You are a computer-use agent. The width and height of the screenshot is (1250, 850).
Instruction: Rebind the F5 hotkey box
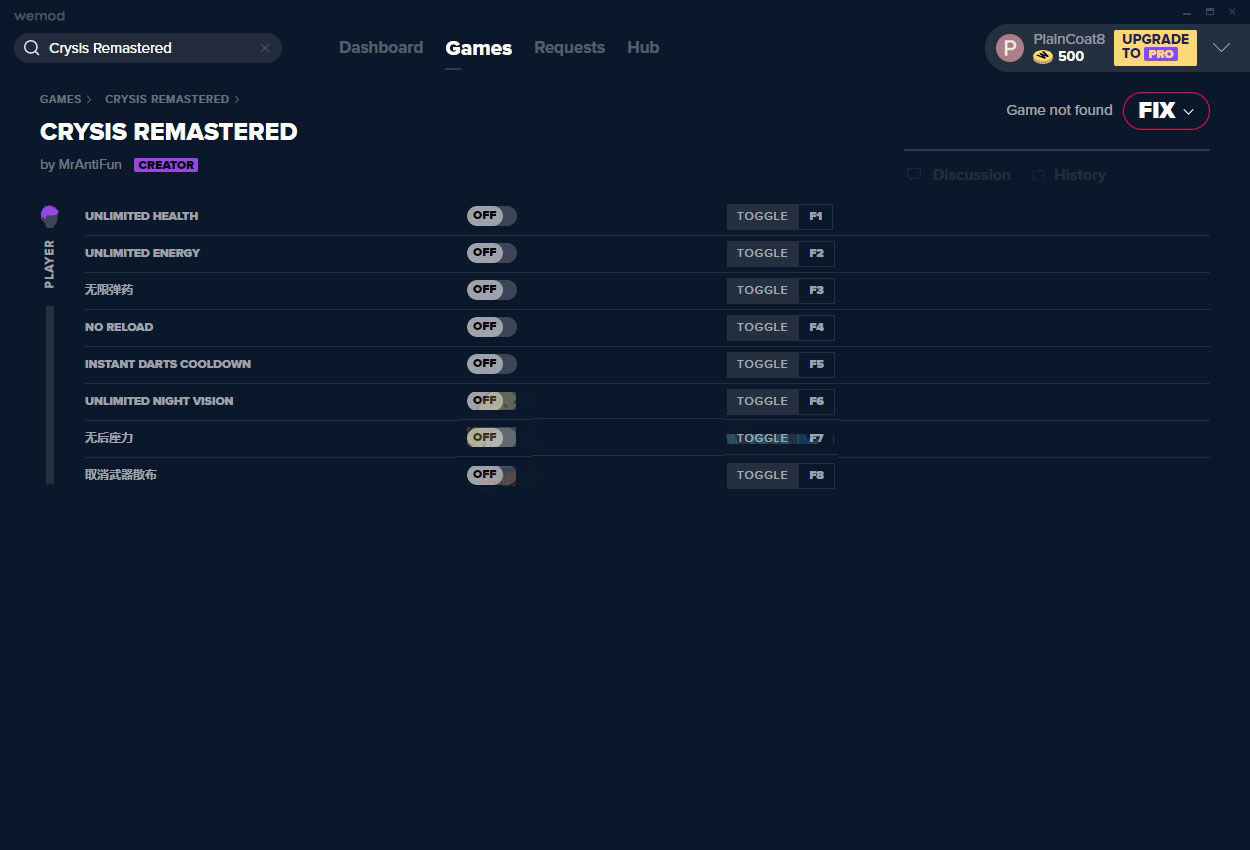(816, 364)
